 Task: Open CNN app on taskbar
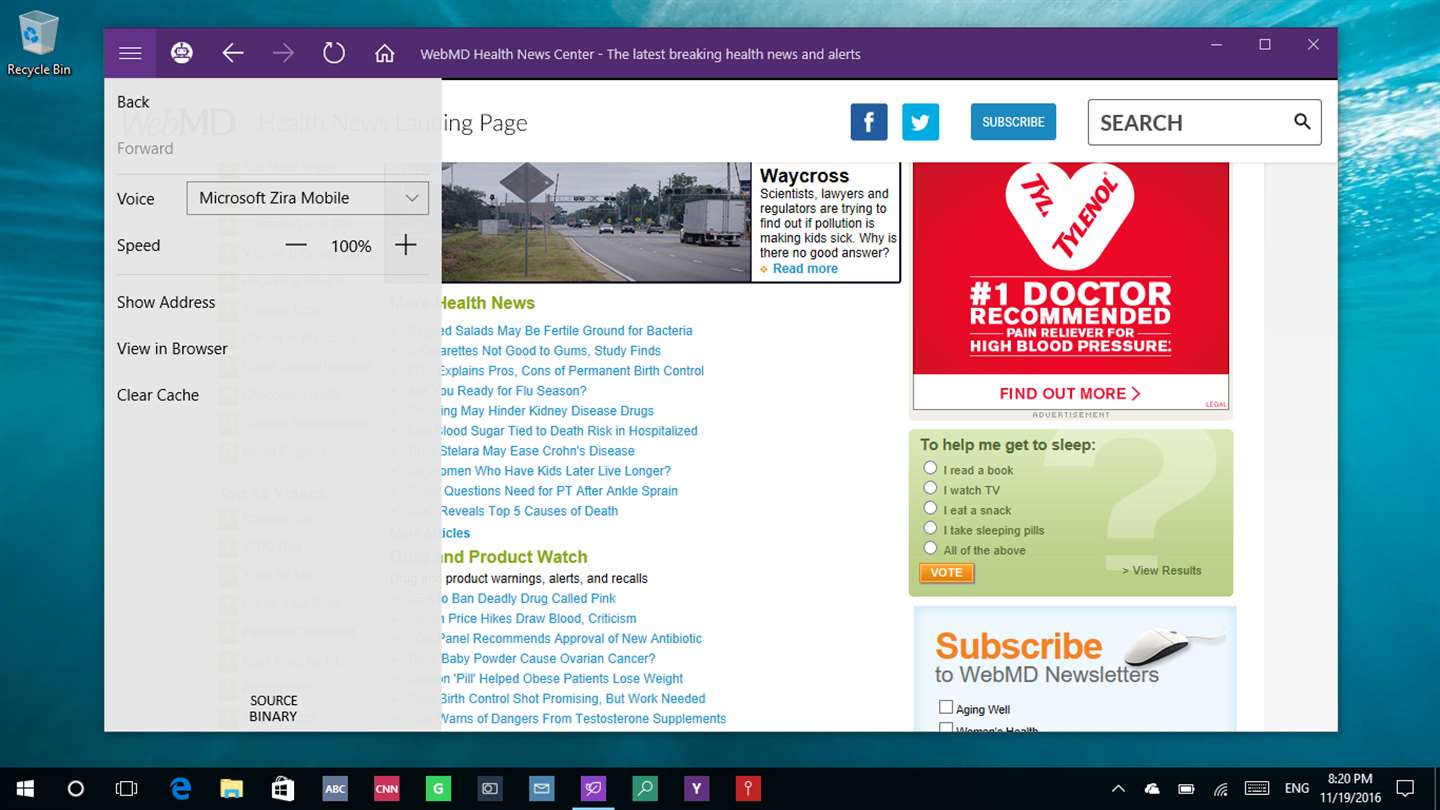tap(387, 789)
